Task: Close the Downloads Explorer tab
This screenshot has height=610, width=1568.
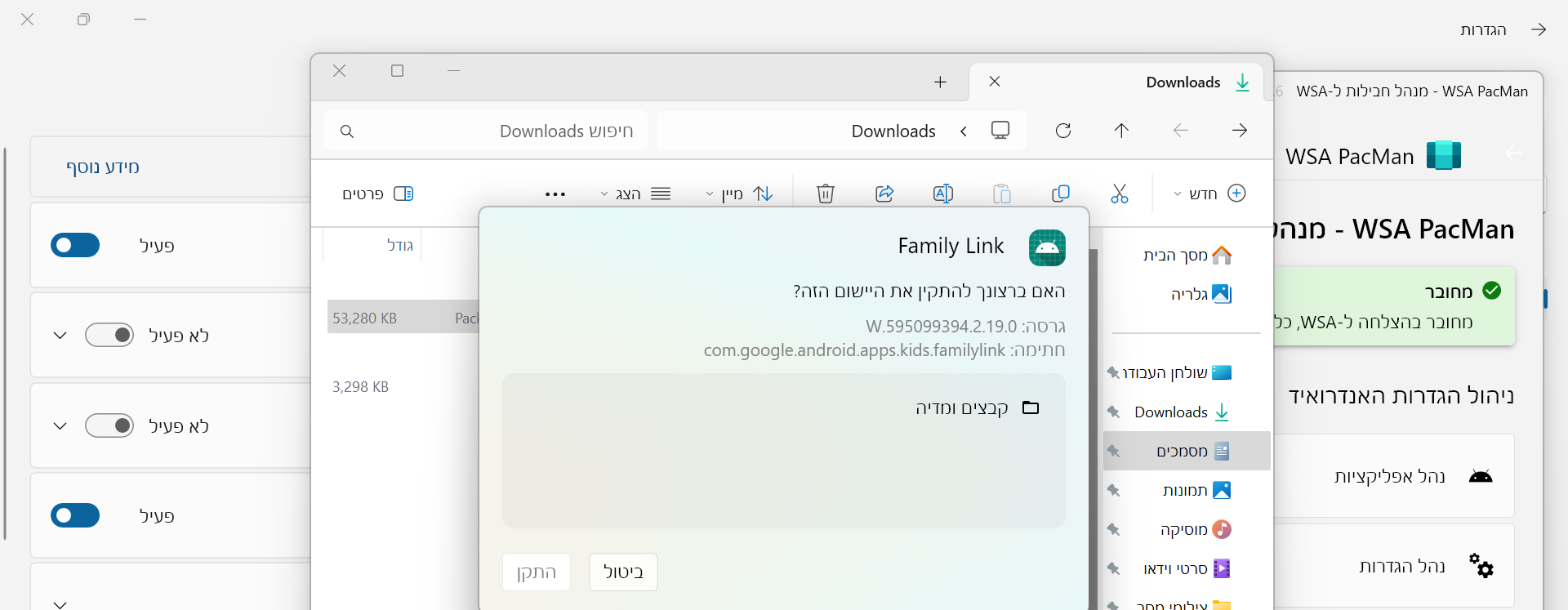Action: click(x=995, y=82)
